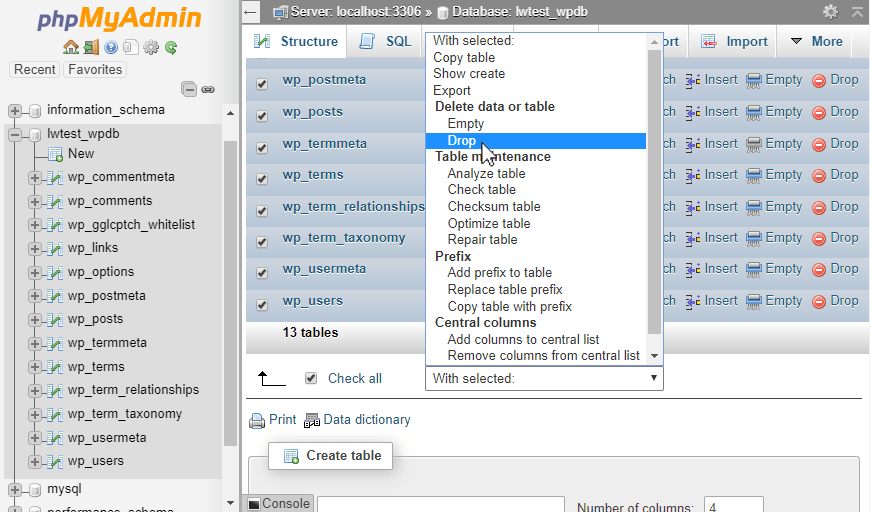Click Empty icon for wp_posts row
Image resolution: width=870 pixels, height=512 pixels.
click(753, 113)
